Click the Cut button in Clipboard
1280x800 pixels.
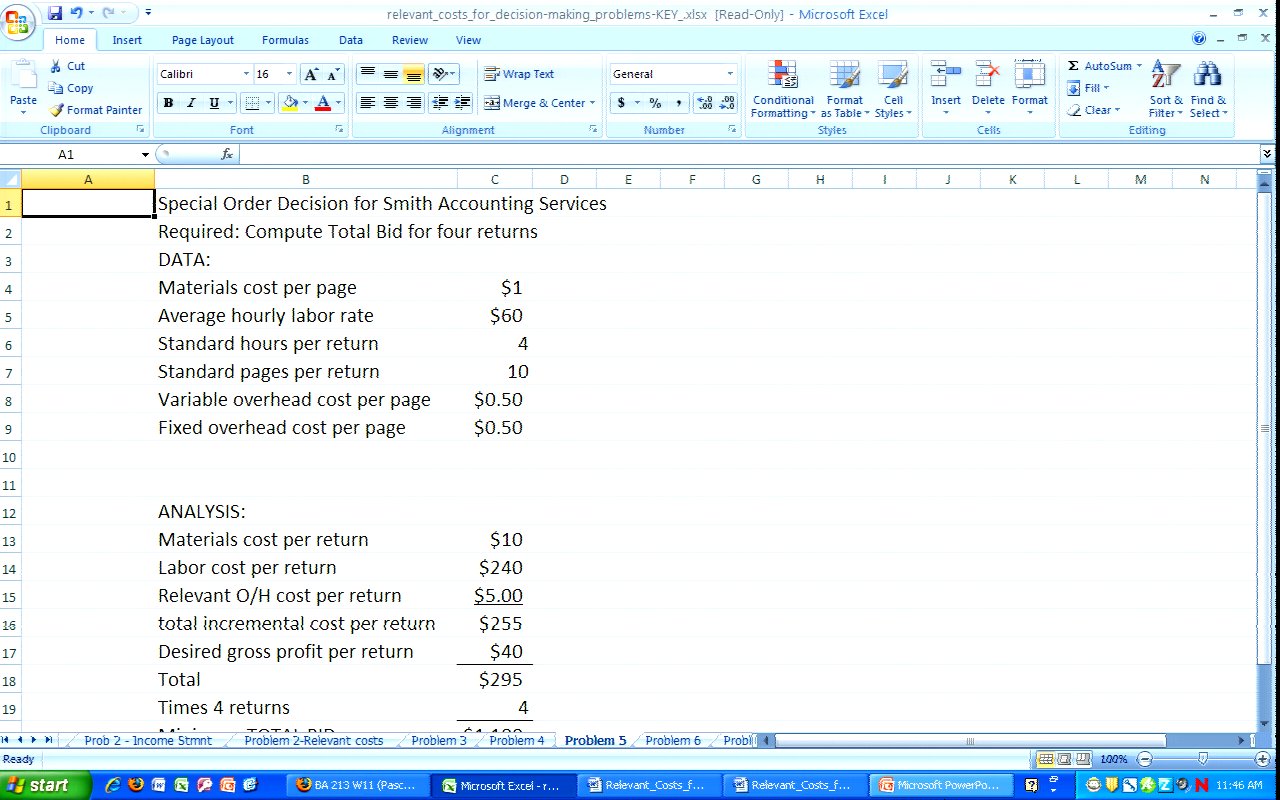click(x=67, y=66)
